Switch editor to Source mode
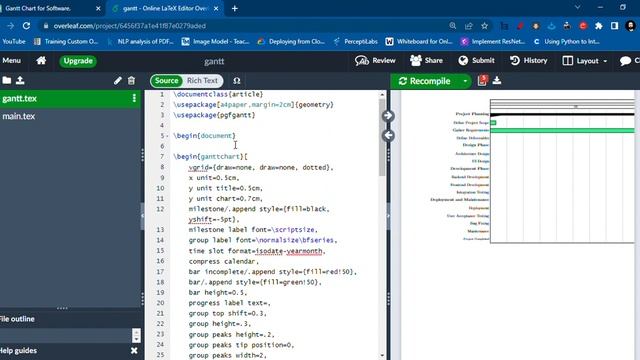The height and width of the screenshot is (360, 640). click(x=167, y=80)
